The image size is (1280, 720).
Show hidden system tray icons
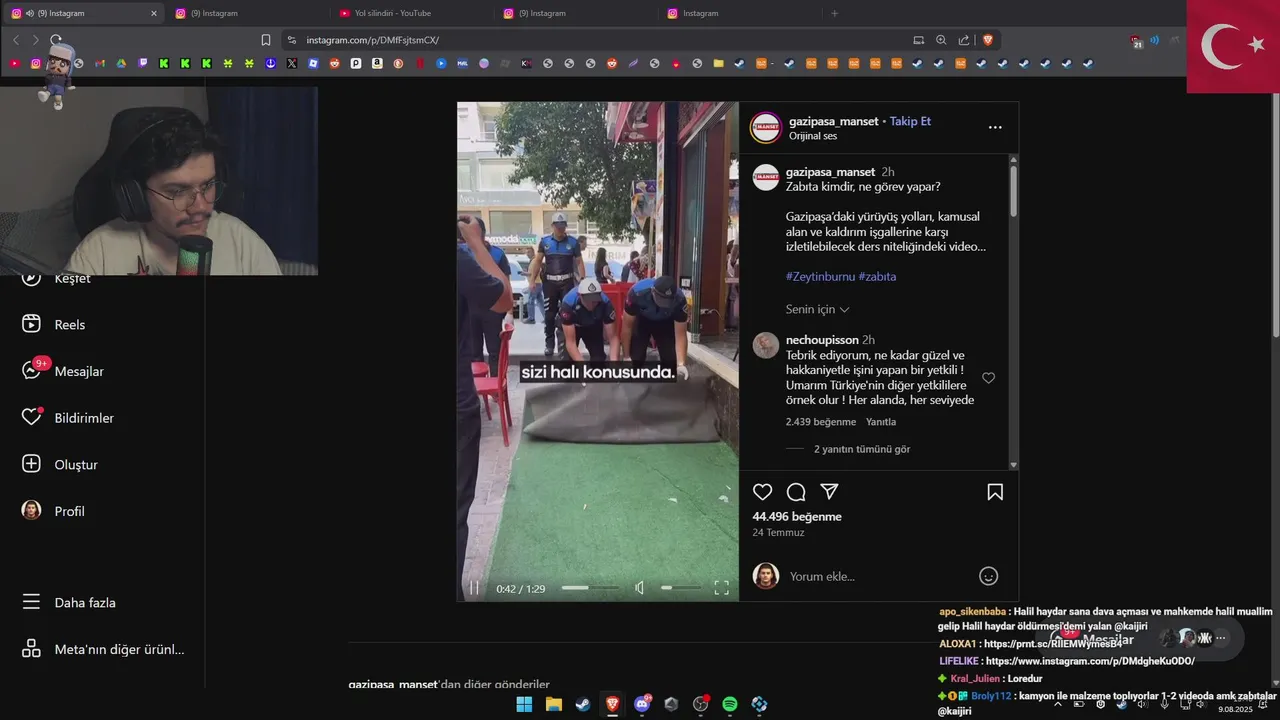pyautogui.click(x=1058, y=704)
